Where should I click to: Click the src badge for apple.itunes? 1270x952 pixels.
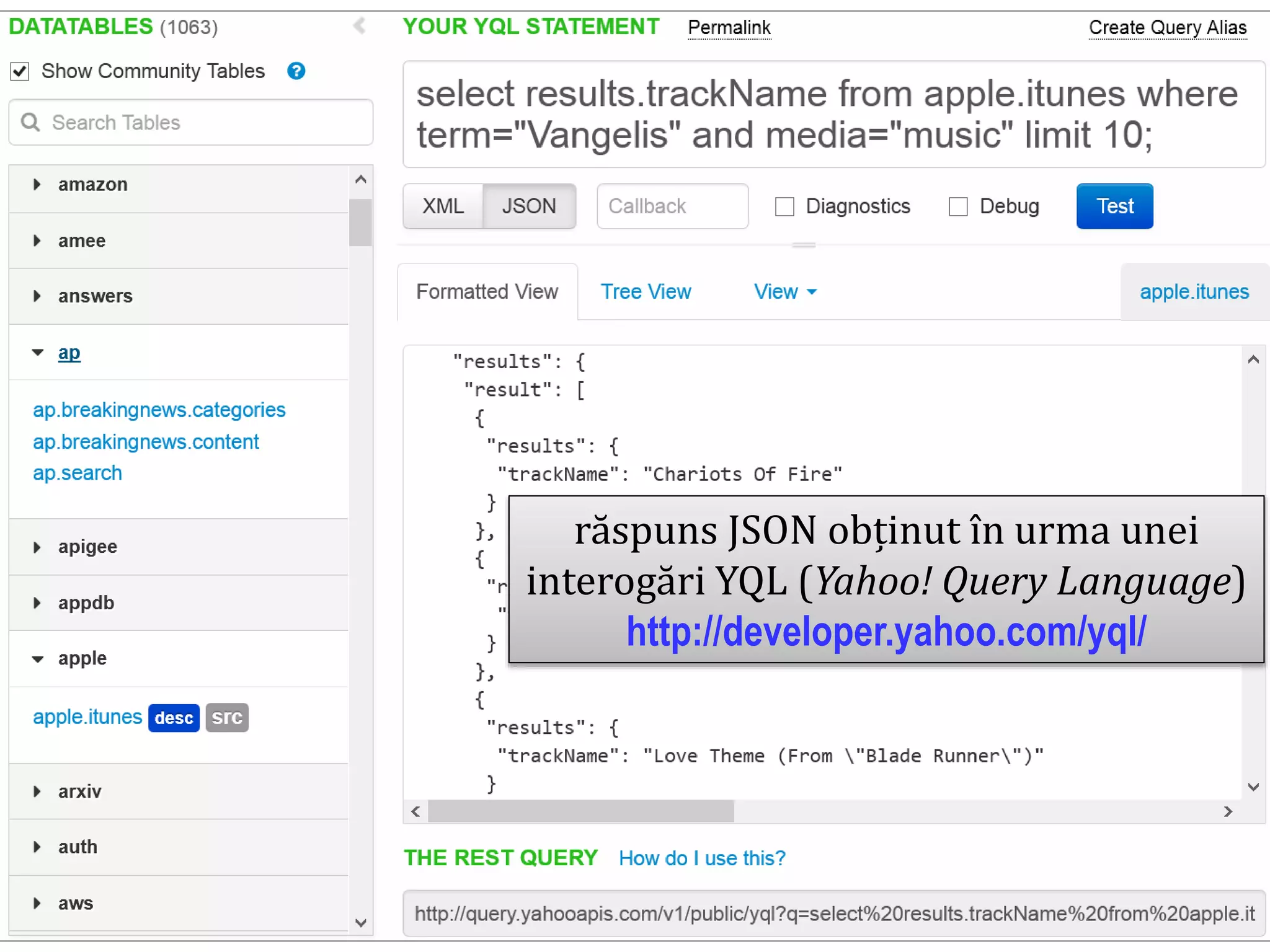click(x=227, y=718)
